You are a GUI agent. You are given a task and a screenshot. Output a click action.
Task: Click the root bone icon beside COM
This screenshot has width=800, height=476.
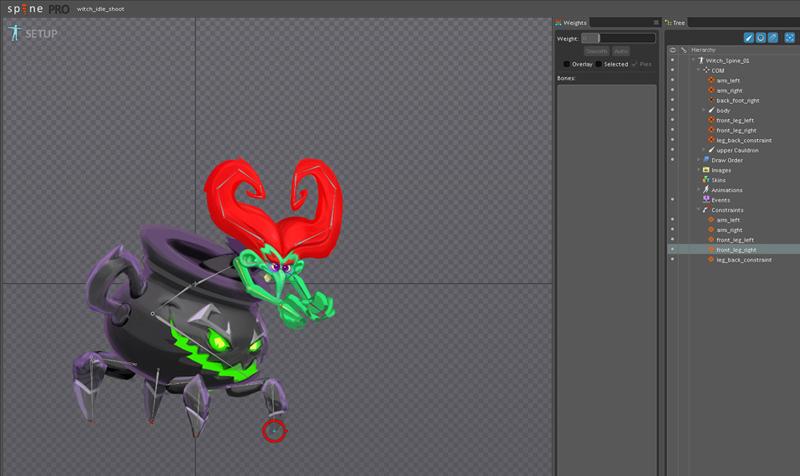pos(707,70)
